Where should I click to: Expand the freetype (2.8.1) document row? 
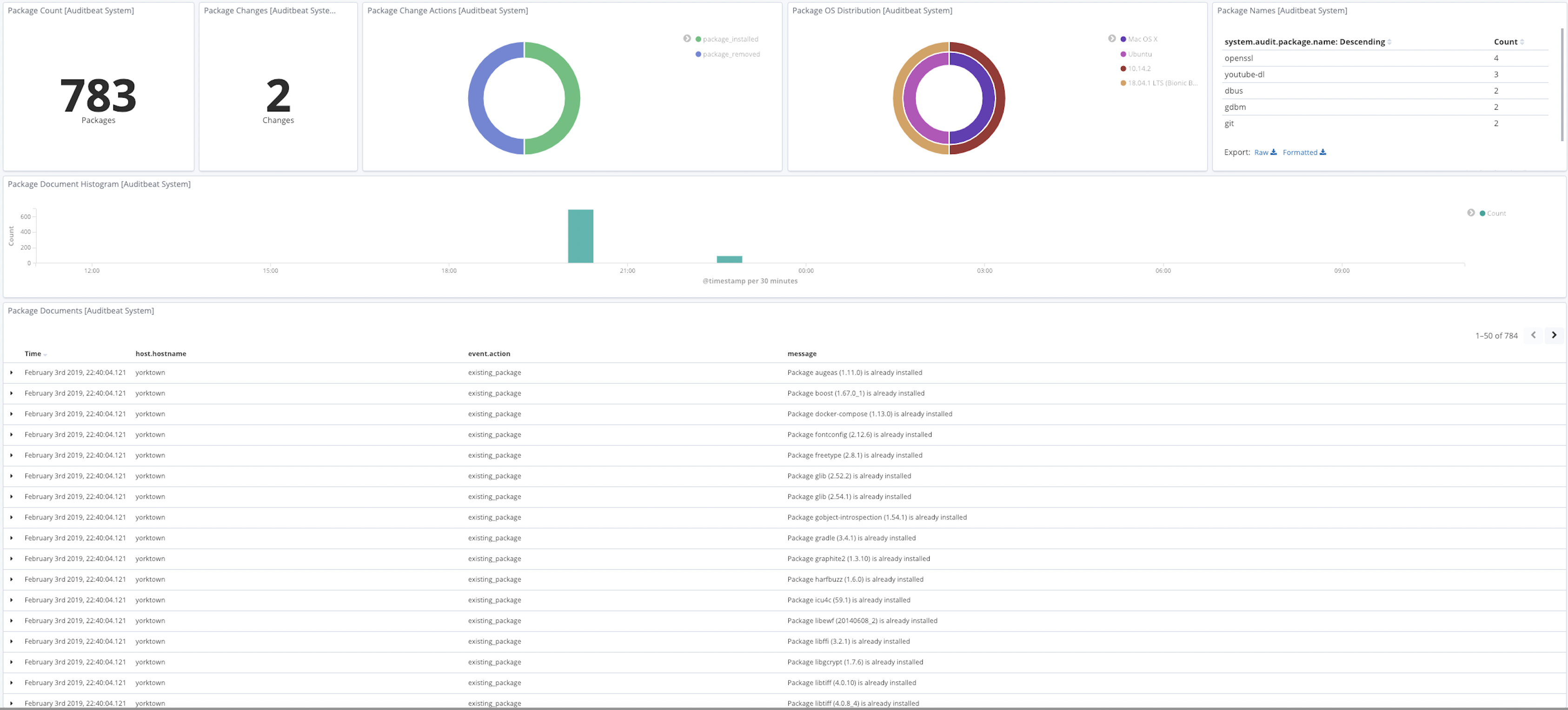[11, 455]
